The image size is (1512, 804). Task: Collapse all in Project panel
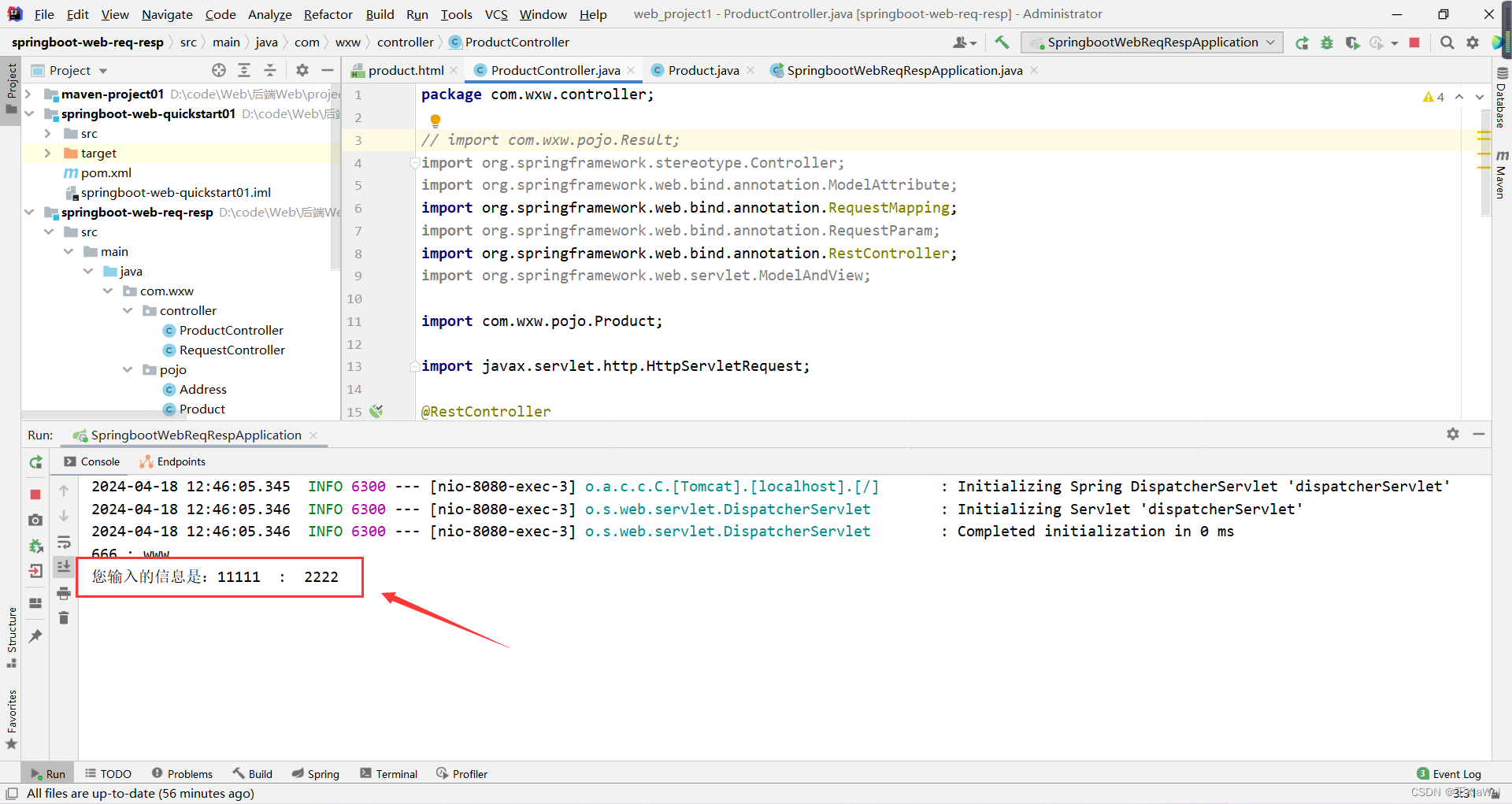click(x=270, y=70)
